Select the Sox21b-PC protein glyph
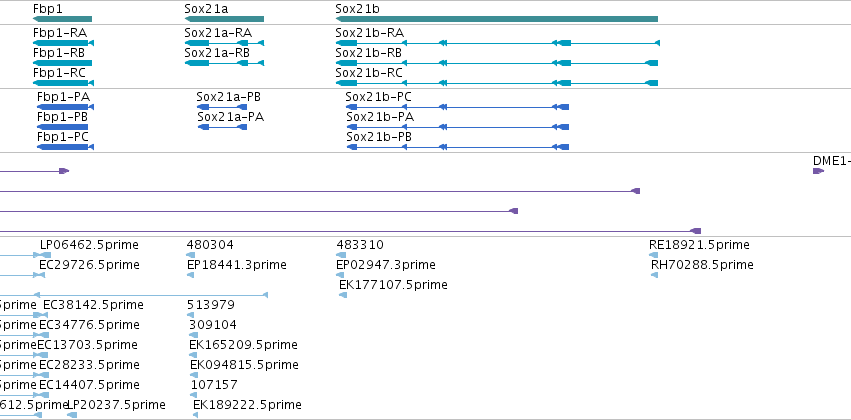 point(458,107)
